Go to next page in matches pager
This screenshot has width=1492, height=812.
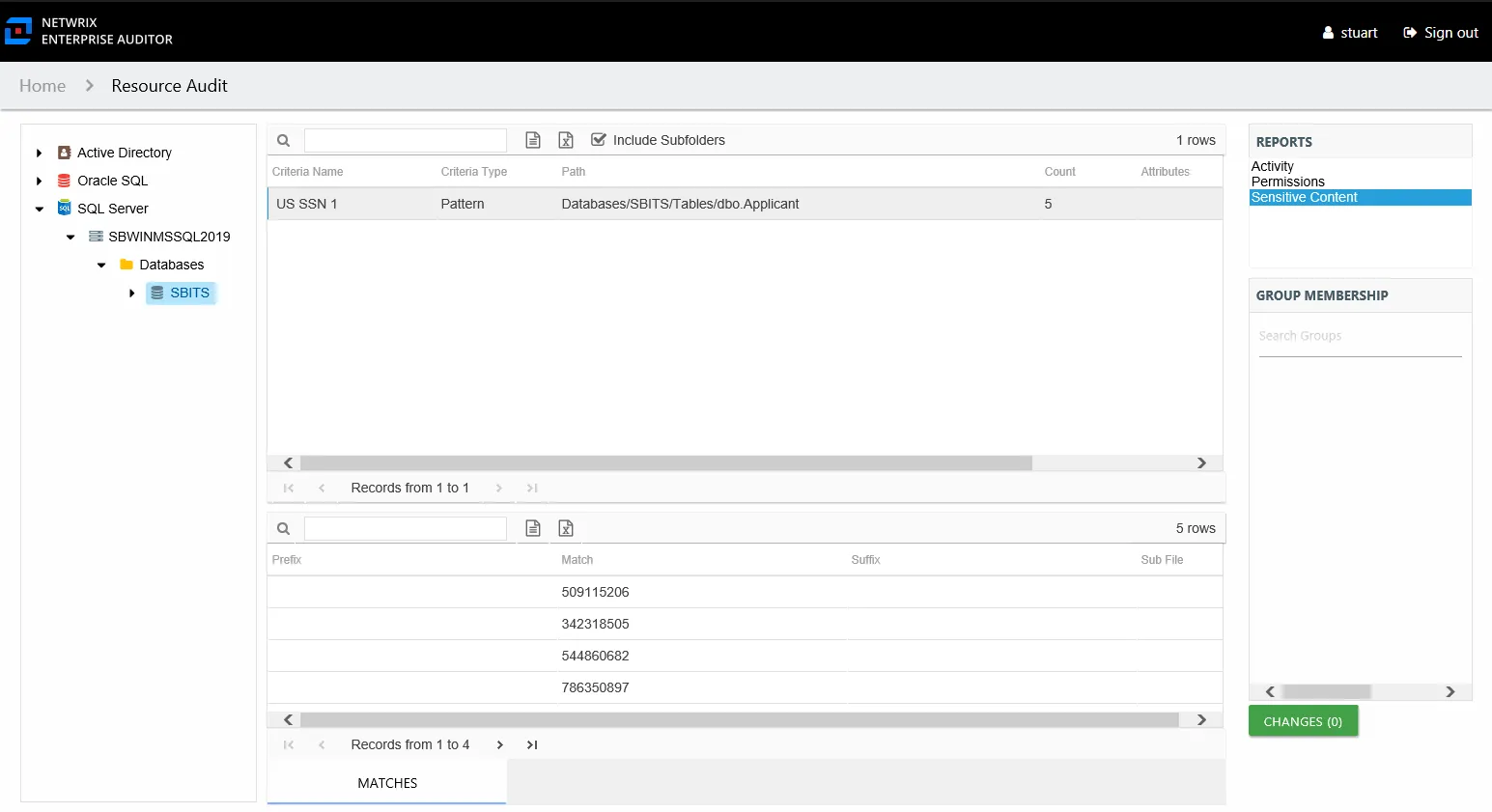tap(499, 745)
